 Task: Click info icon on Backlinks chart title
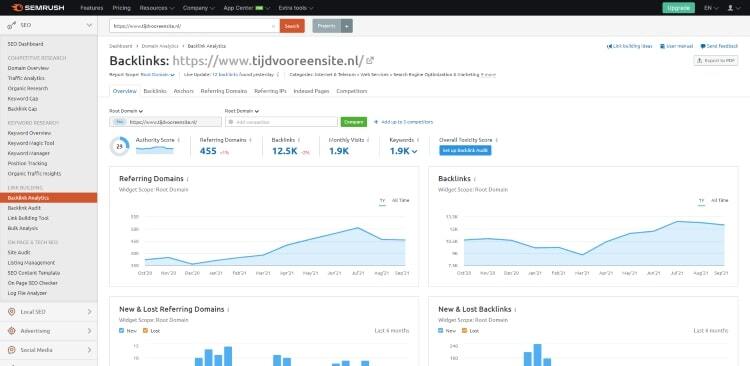click(x=474, y=179)
